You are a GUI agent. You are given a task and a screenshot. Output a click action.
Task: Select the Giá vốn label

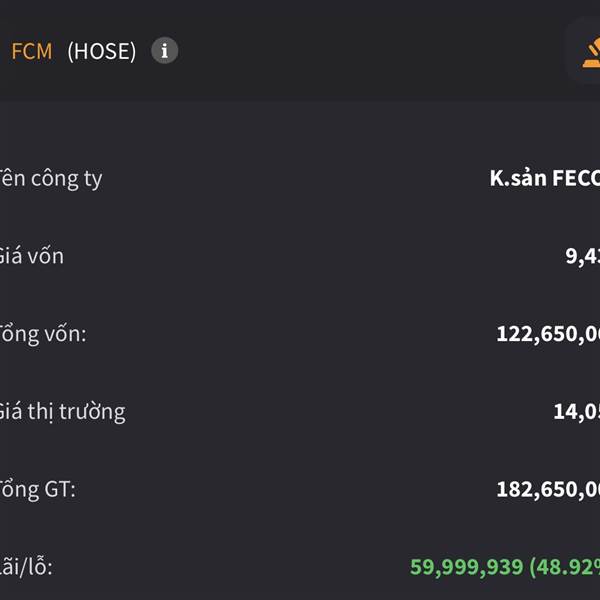[x=31, y=256]
